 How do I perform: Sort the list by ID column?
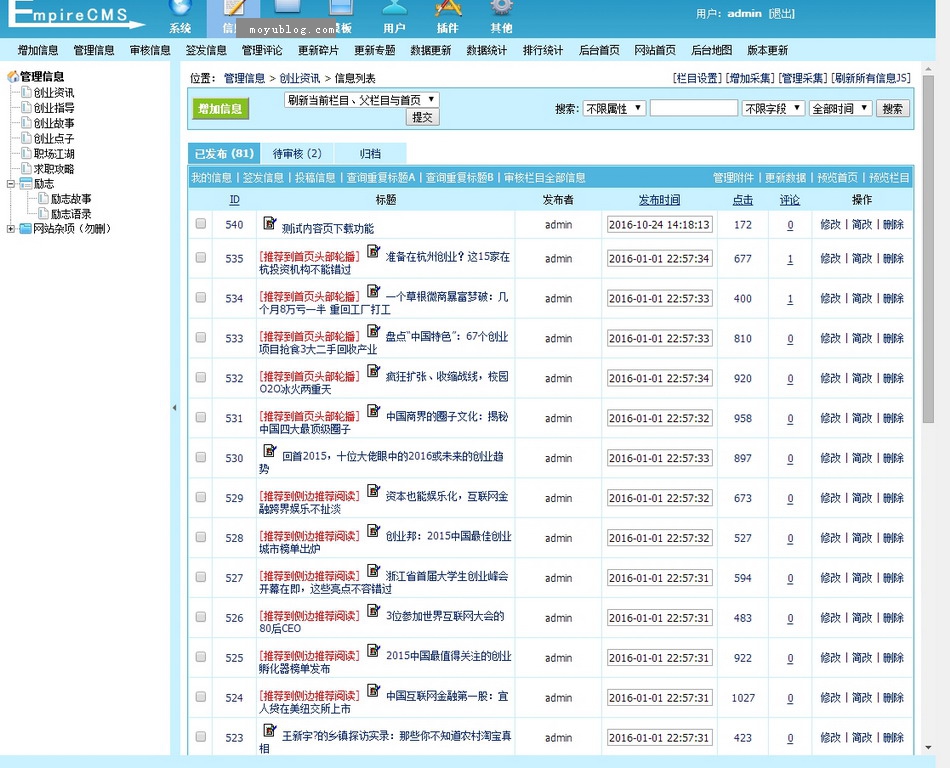click(x=234, y=200)
